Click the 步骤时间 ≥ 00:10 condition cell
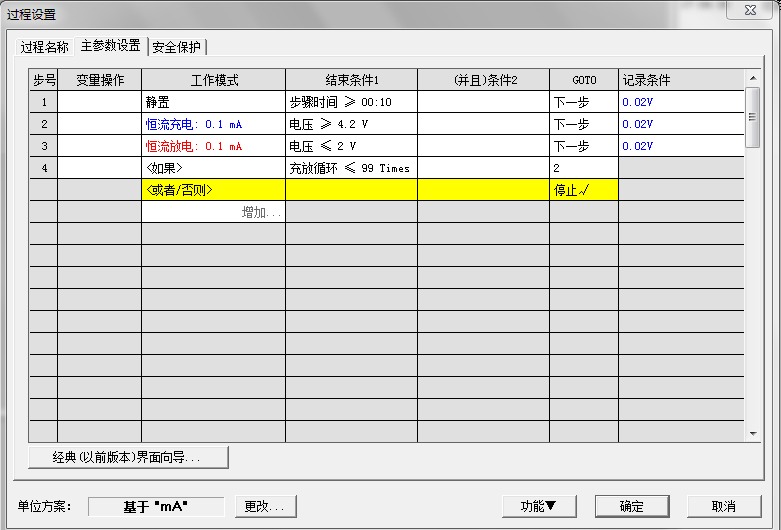 pos(352,102)
